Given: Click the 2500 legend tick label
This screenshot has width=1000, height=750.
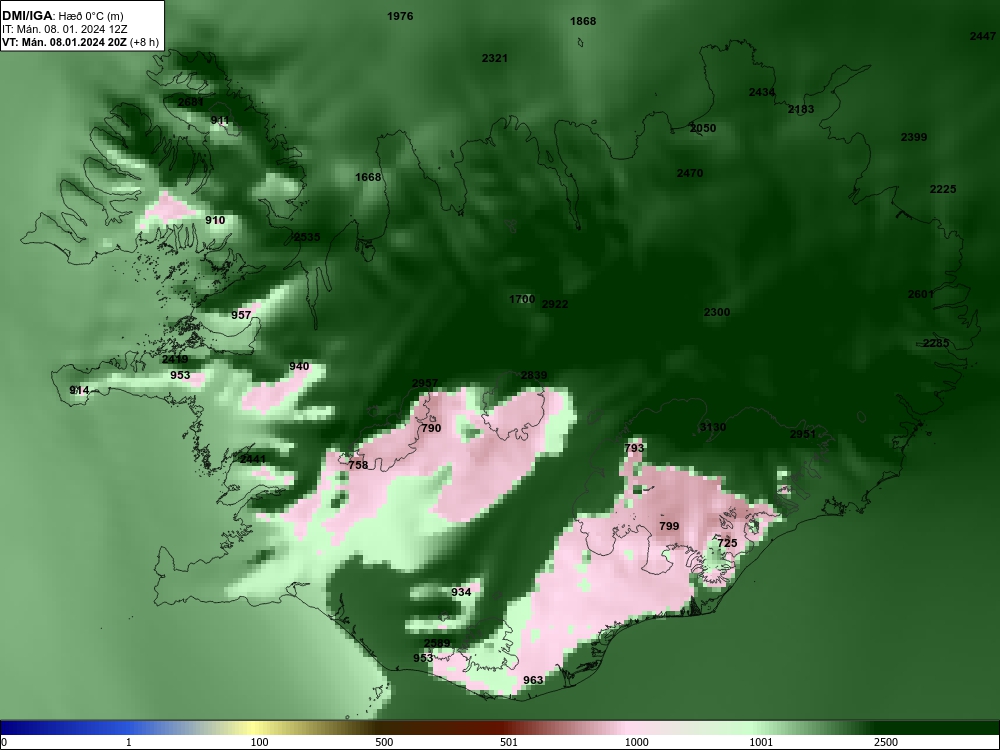Looking at the screenshot, I should point(886,742).
